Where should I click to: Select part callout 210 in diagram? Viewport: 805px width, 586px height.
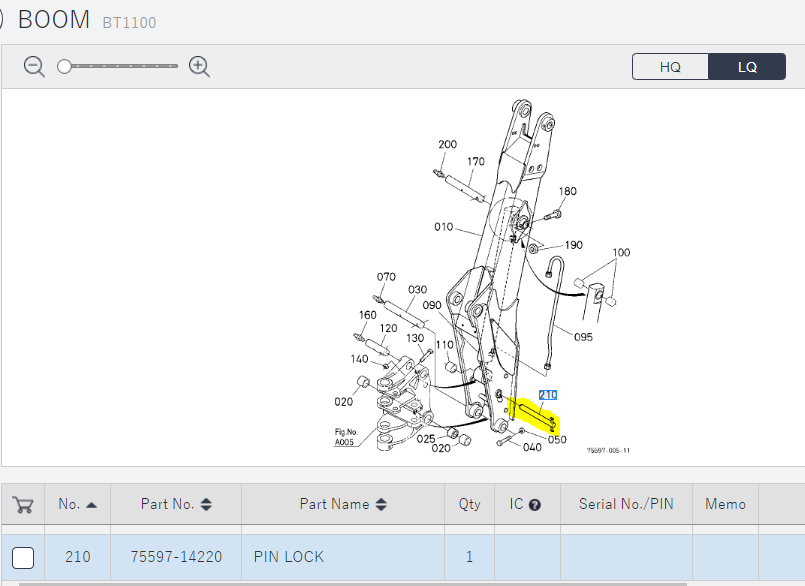(x=548, y=396)
